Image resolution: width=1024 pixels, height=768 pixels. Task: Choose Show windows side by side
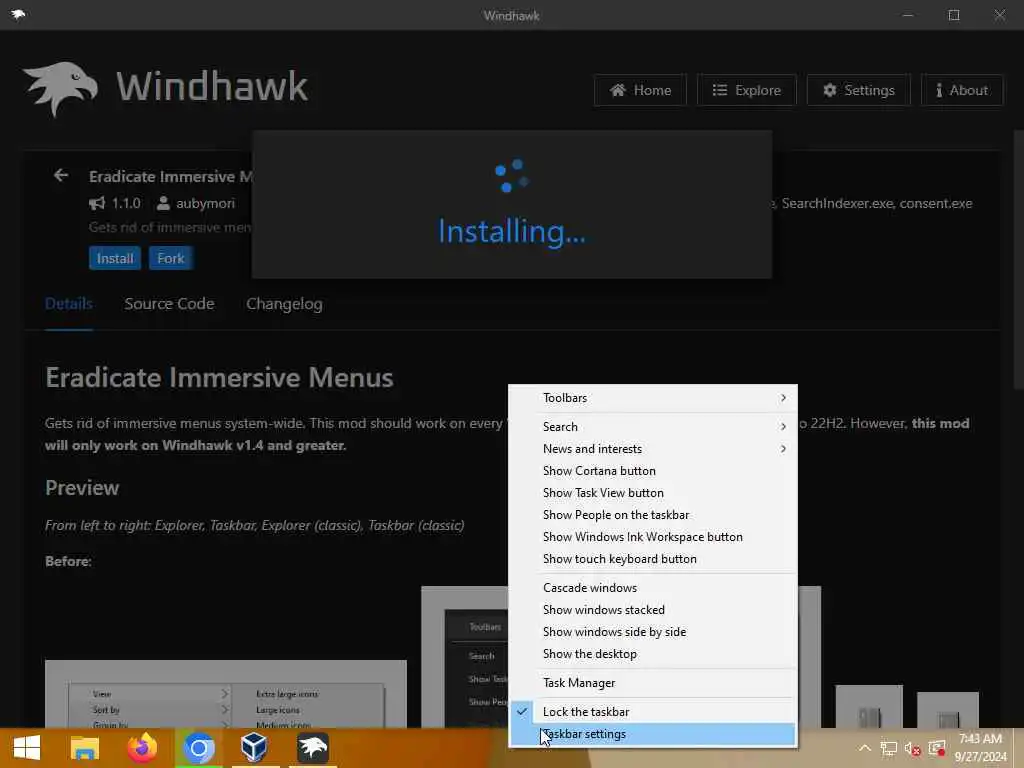pos(653,632)
